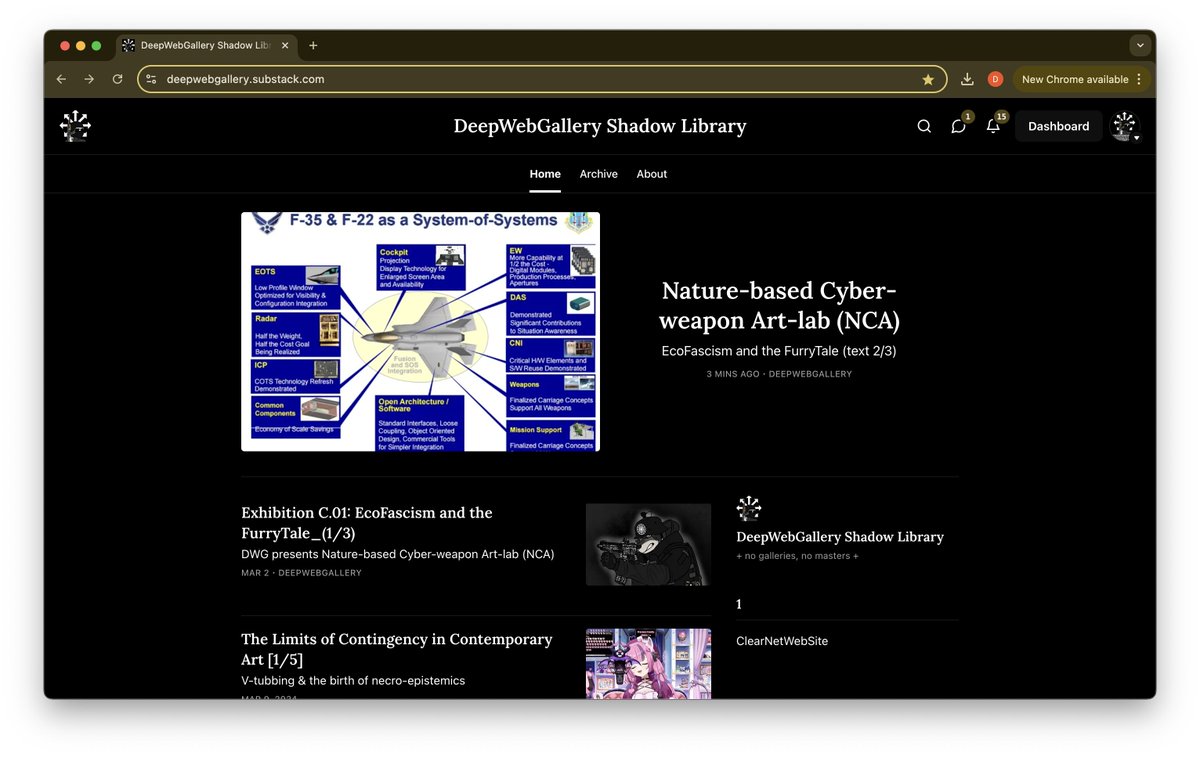The width and height of the screenshot is (1200, 757).
Task: Click the browser forward arrow
Action: [89, 79]
